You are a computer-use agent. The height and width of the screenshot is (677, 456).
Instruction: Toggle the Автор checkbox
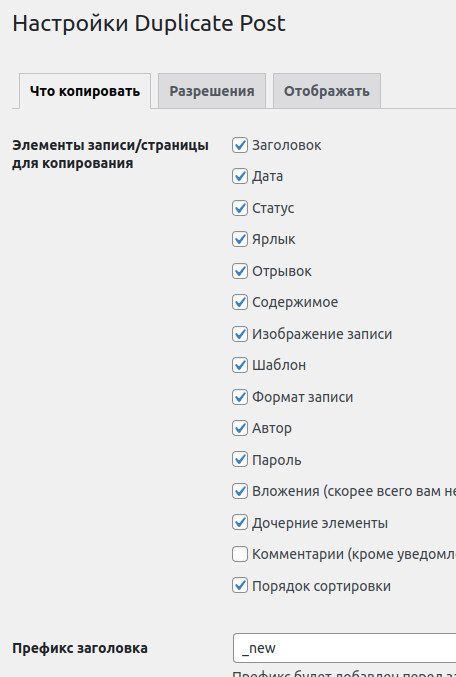click(x=240, y=428)
